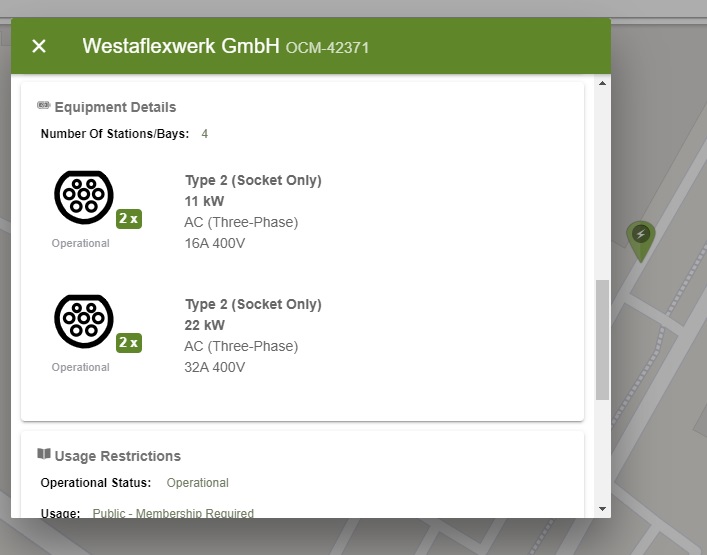Screen dimensions: 707x555
Task: Click the 11 kW power label
Action: pyautogui.click(x=205, y=201)
